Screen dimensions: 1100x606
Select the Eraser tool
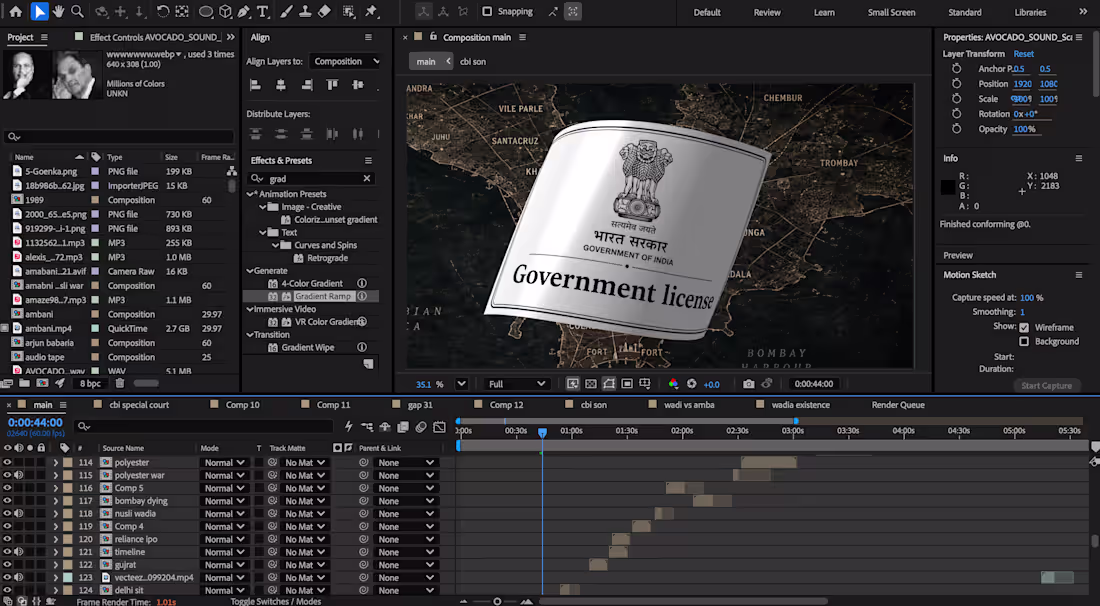click(x=324, y=11)
